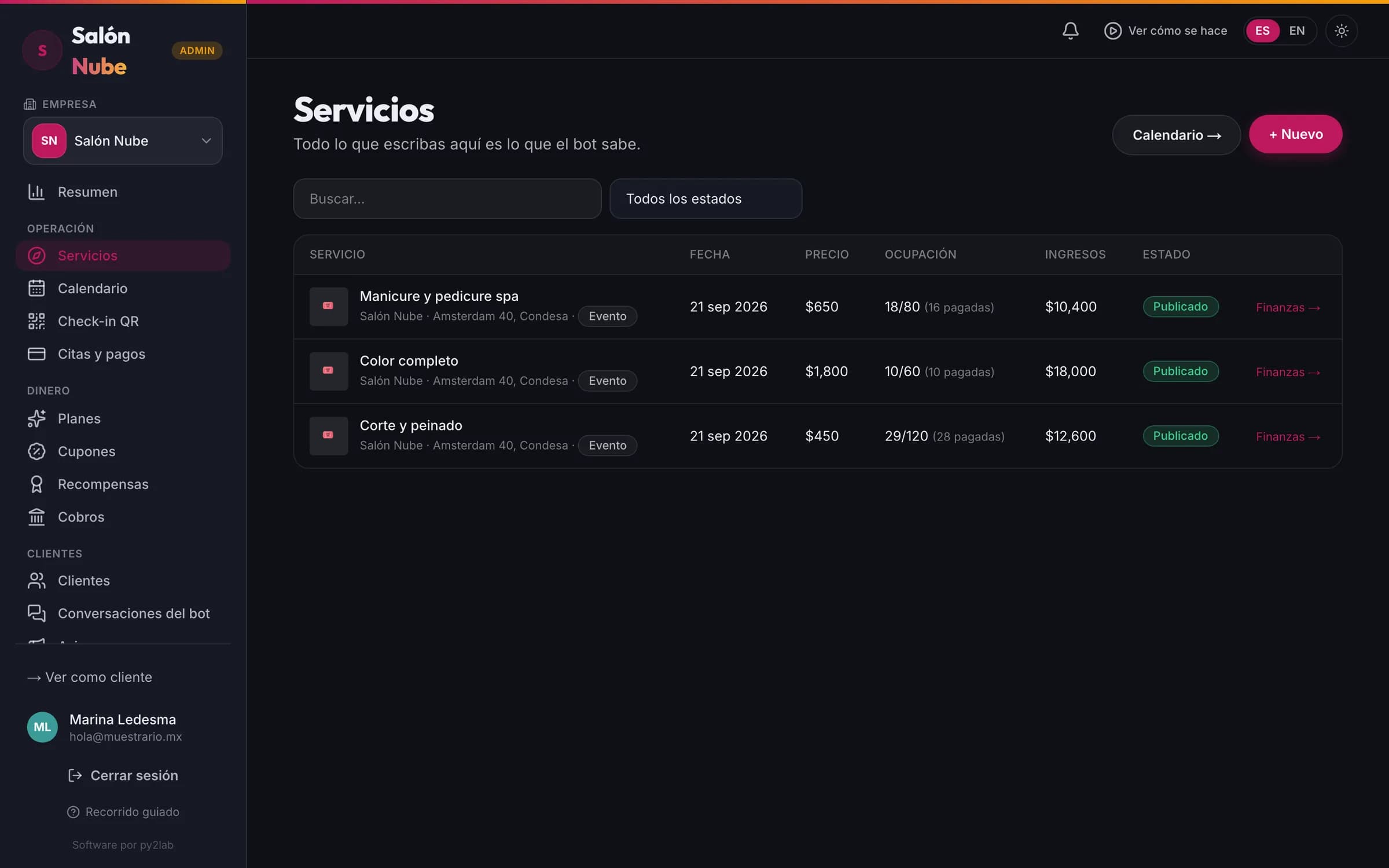The height and width of the screenshot is (868, 1389).
Task: Open Finanzas link for Manicure y pedicure spa
Action: point(1288,307)
